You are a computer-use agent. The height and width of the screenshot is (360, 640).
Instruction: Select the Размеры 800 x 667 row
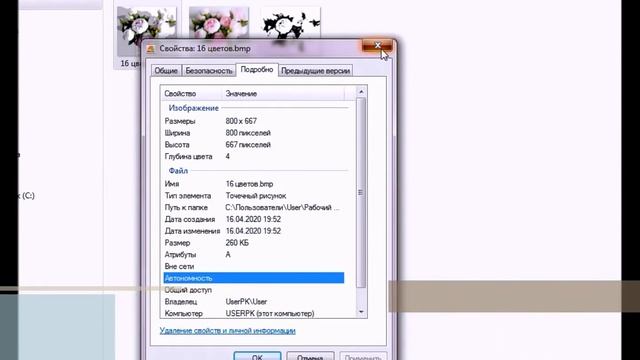[253, 121]
